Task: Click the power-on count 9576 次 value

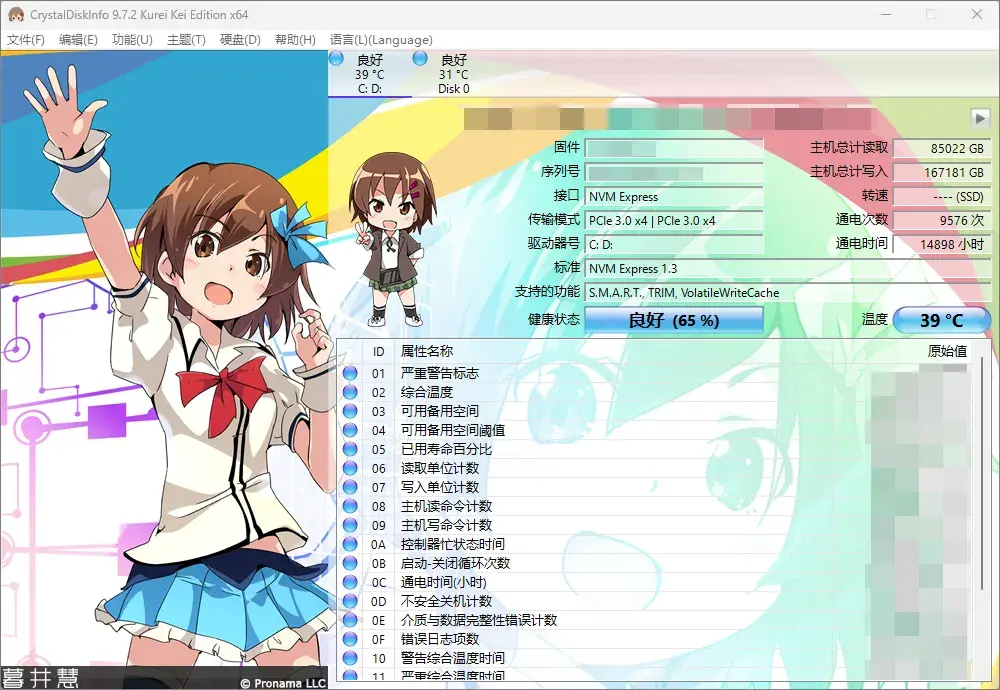Action: 941,221
